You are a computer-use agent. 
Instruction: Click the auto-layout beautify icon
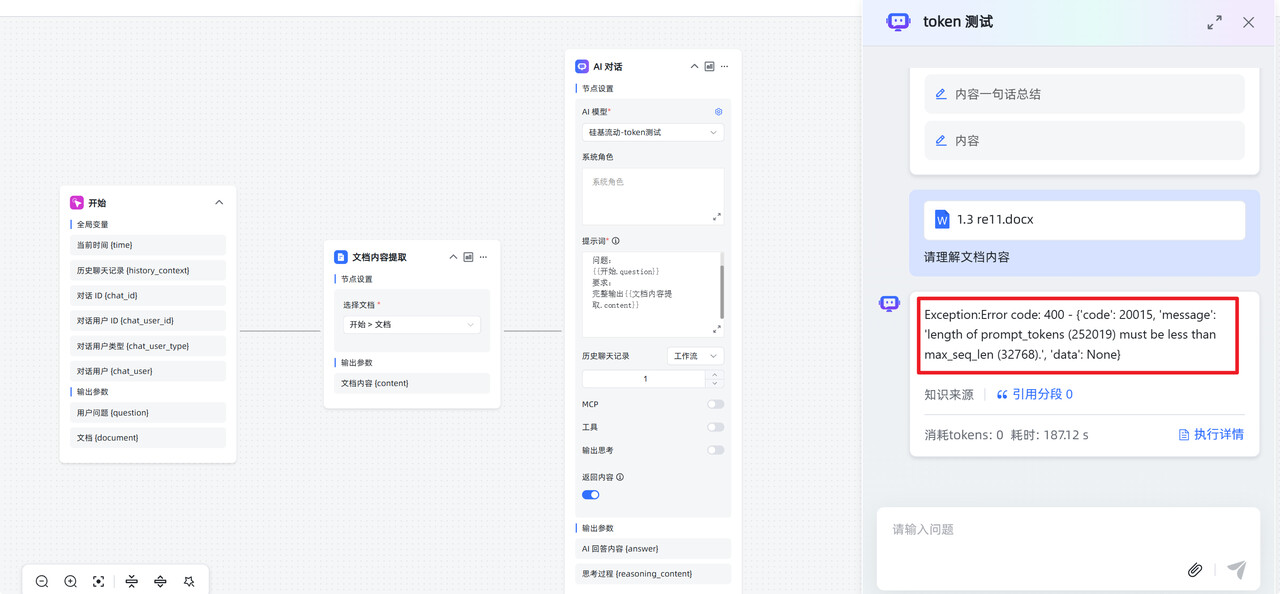click(x=189, y=581)
